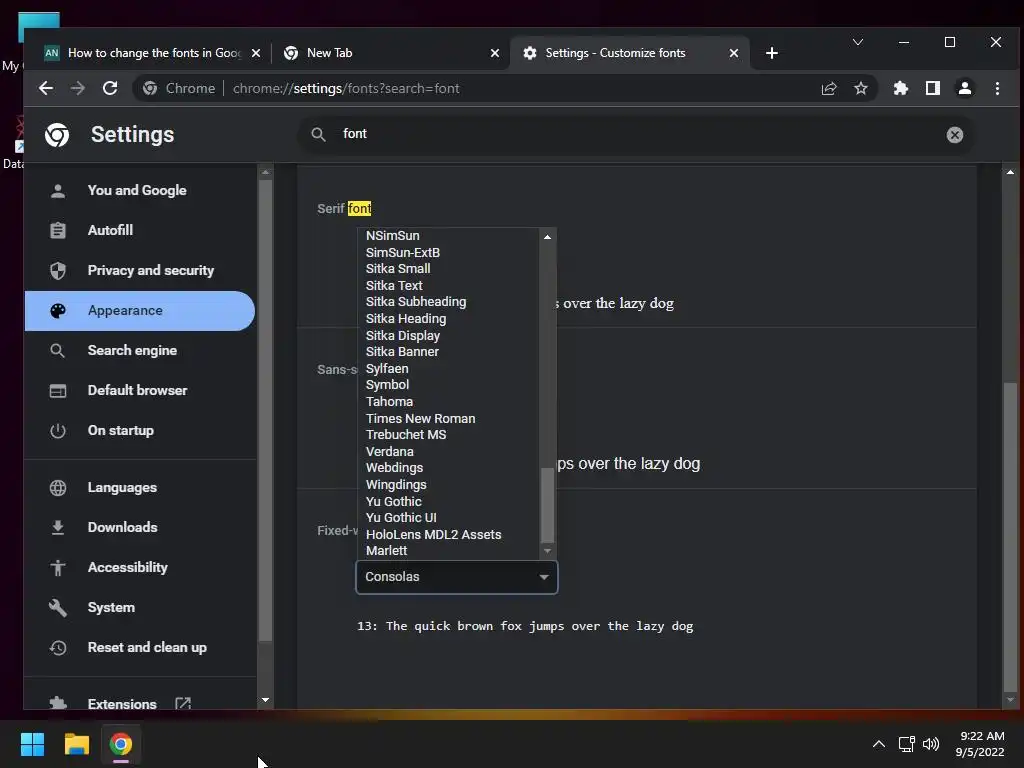Click the main page scroll-up arrow

coord(1010,172)
